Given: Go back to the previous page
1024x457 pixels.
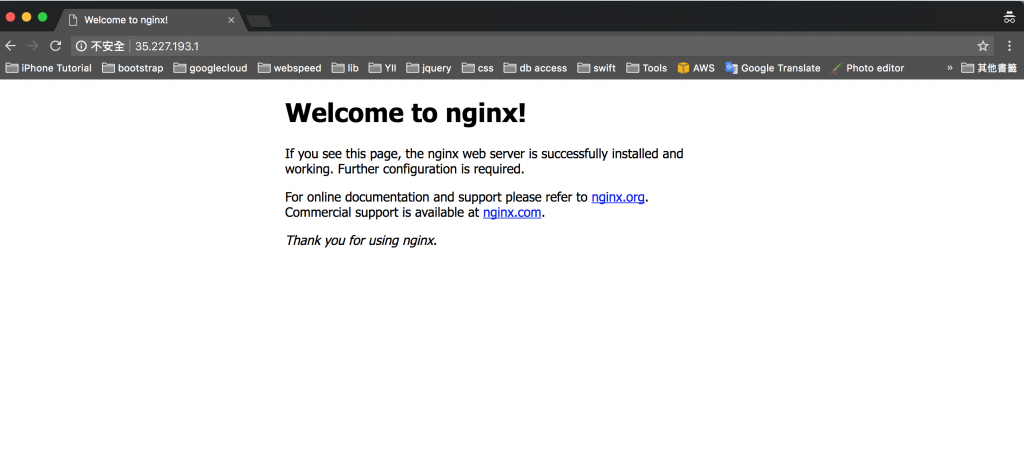Looking at the screenshot, I should pos(10,46).
